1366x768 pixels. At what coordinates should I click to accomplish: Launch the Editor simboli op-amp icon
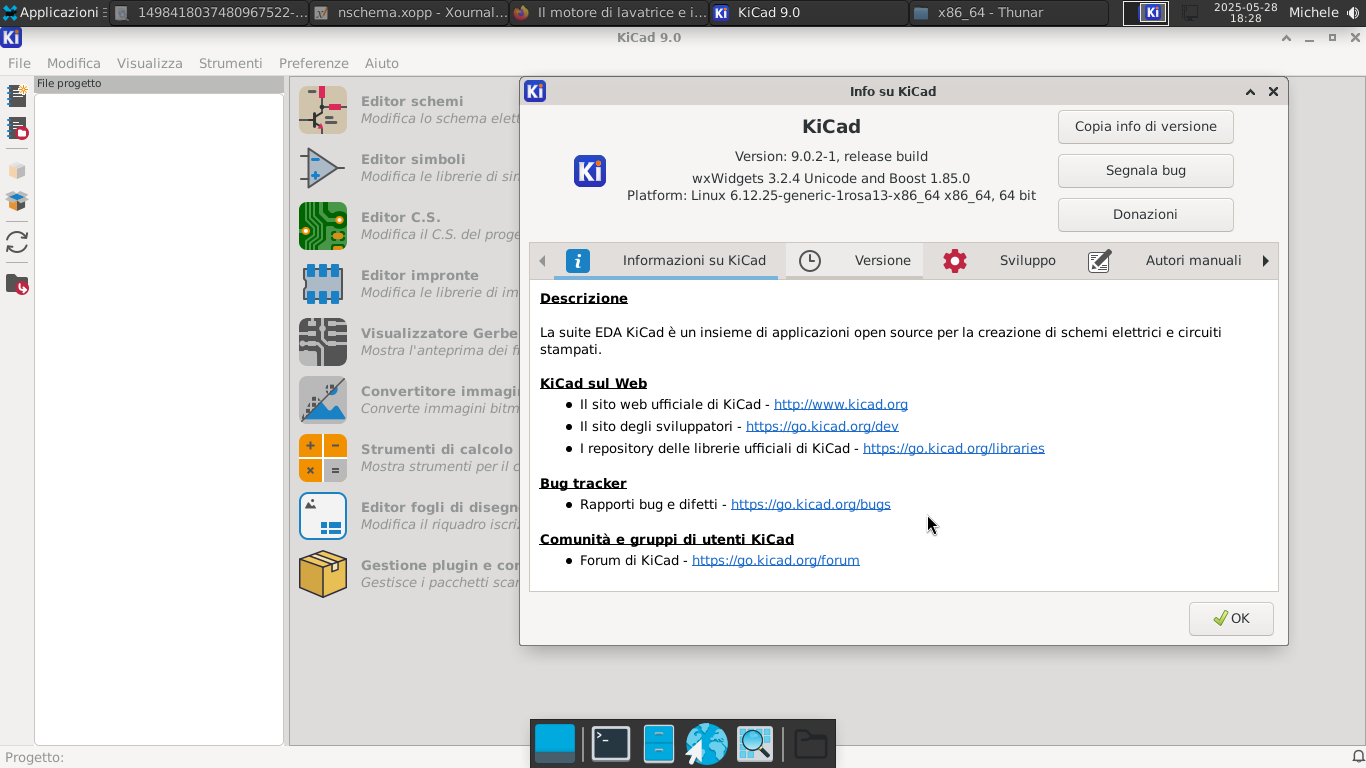[323, 168]
